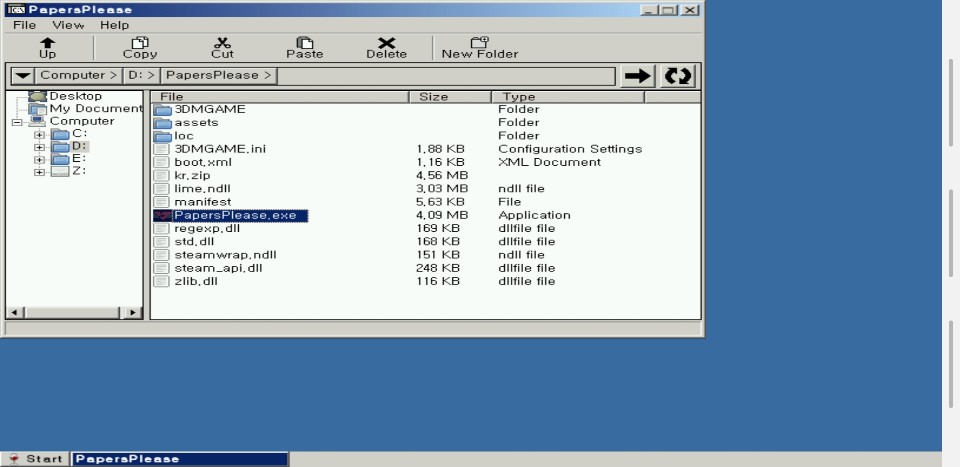This screenshot has height=467, width=960.
Task: Click the regexp.dll file icon
Action: click(161, 228)
